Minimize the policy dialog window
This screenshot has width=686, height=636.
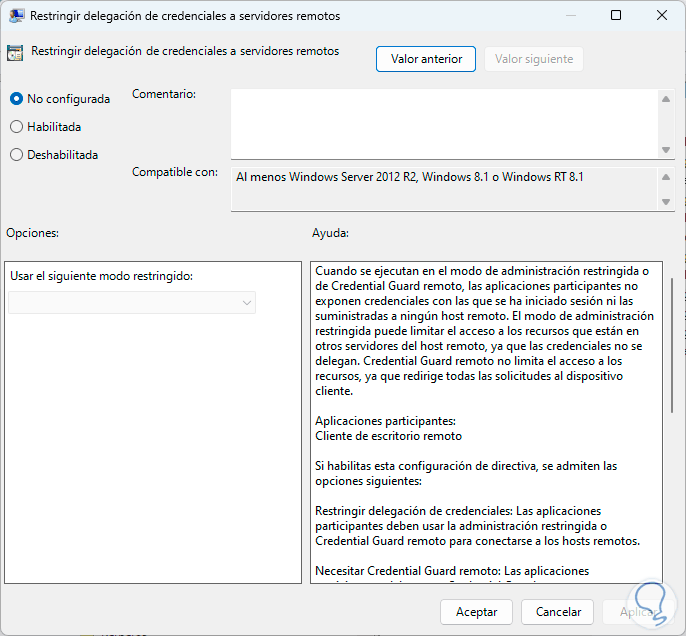570,16
